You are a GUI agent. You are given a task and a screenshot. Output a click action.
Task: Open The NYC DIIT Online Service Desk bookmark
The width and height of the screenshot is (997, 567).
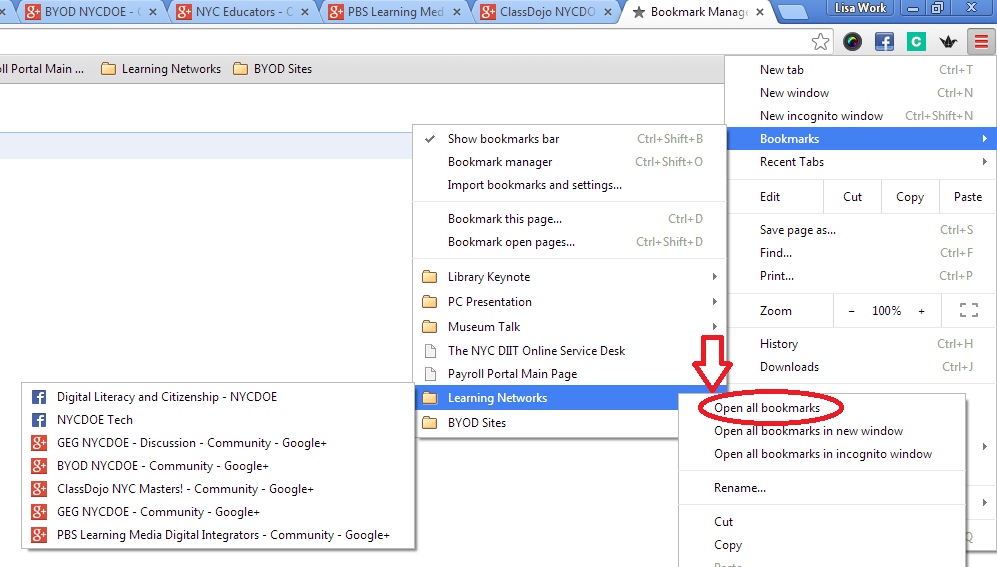pos(570,351)
